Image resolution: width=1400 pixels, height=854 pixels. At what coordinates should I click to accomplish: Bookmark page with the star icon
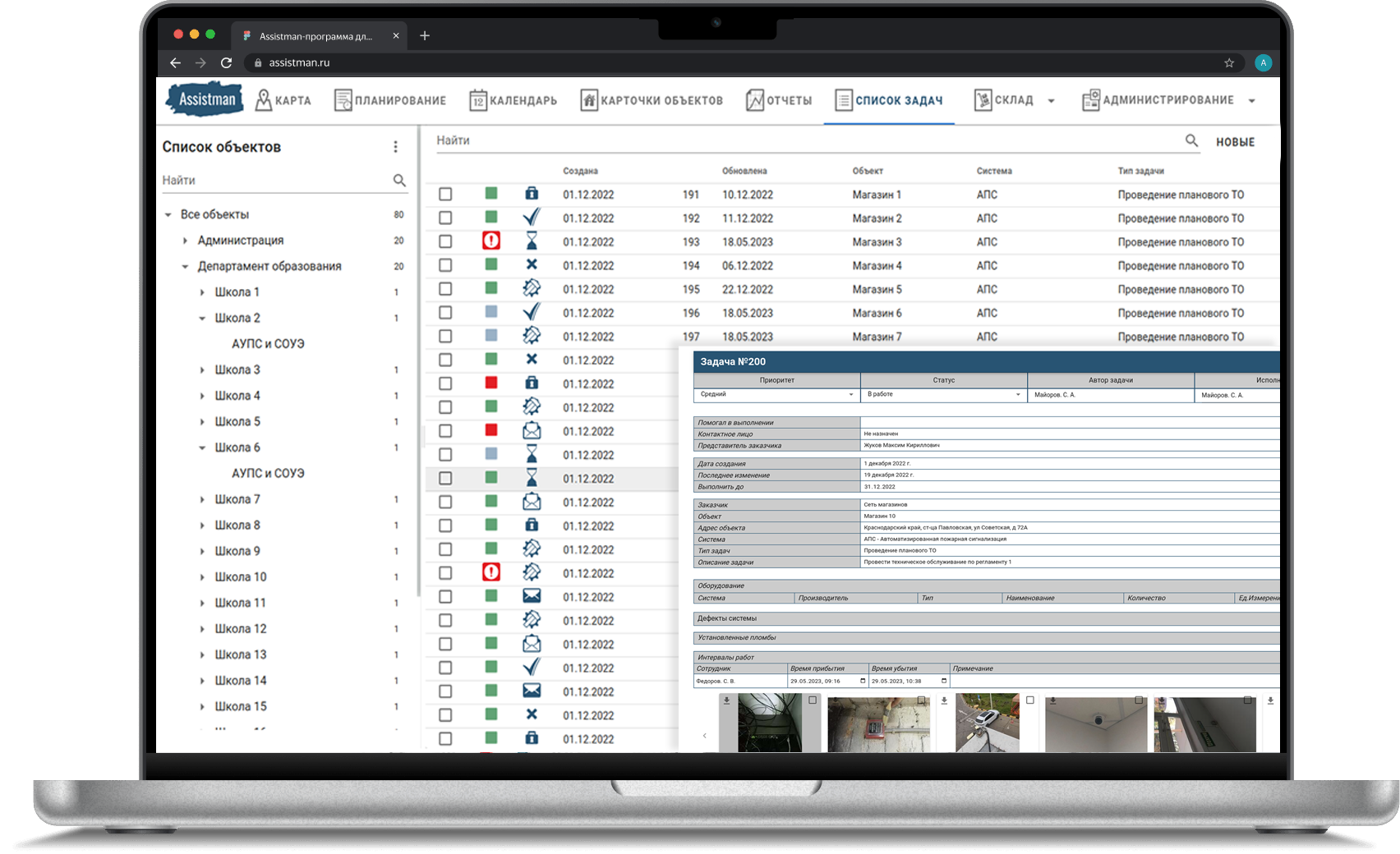1229,62
